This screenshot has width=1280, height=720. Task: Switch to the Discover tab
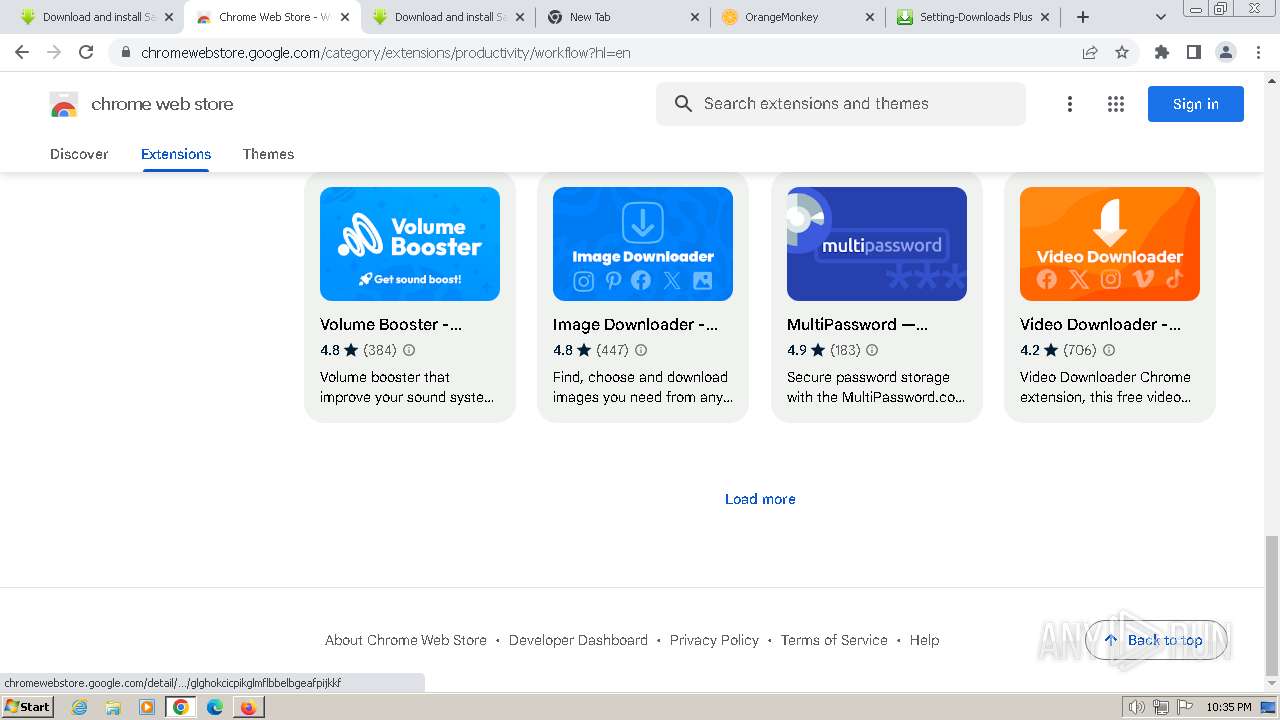[79, 154]
